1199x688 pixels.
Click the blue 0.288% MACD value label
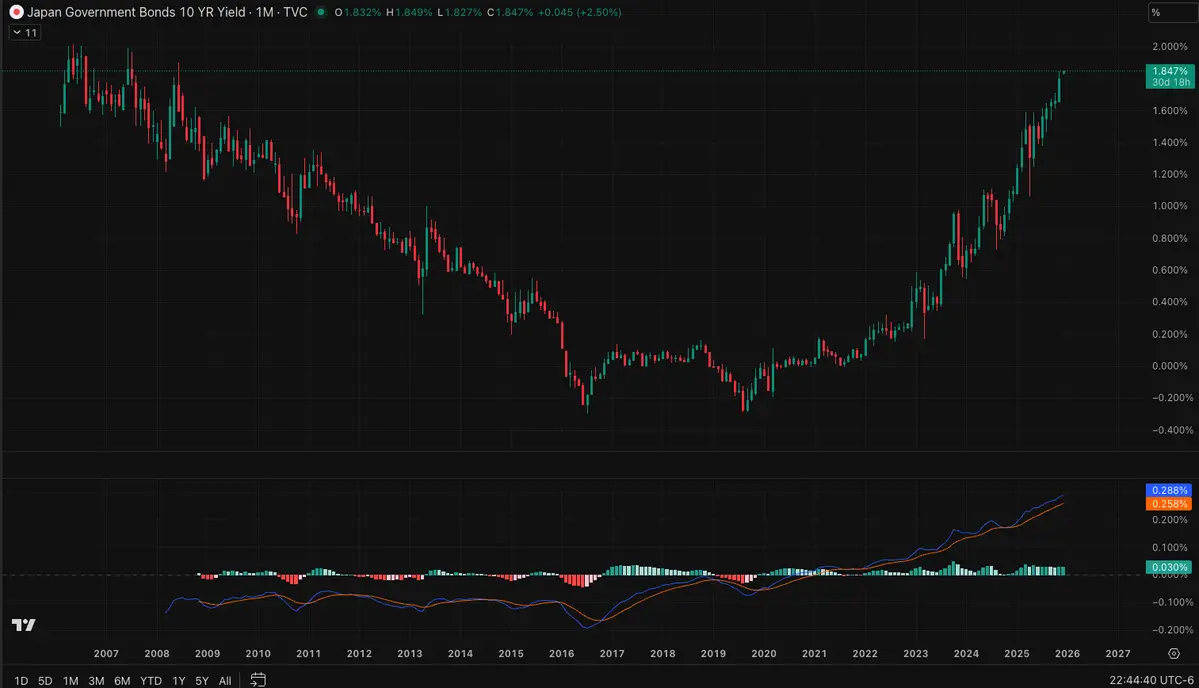coord(1169,490)
